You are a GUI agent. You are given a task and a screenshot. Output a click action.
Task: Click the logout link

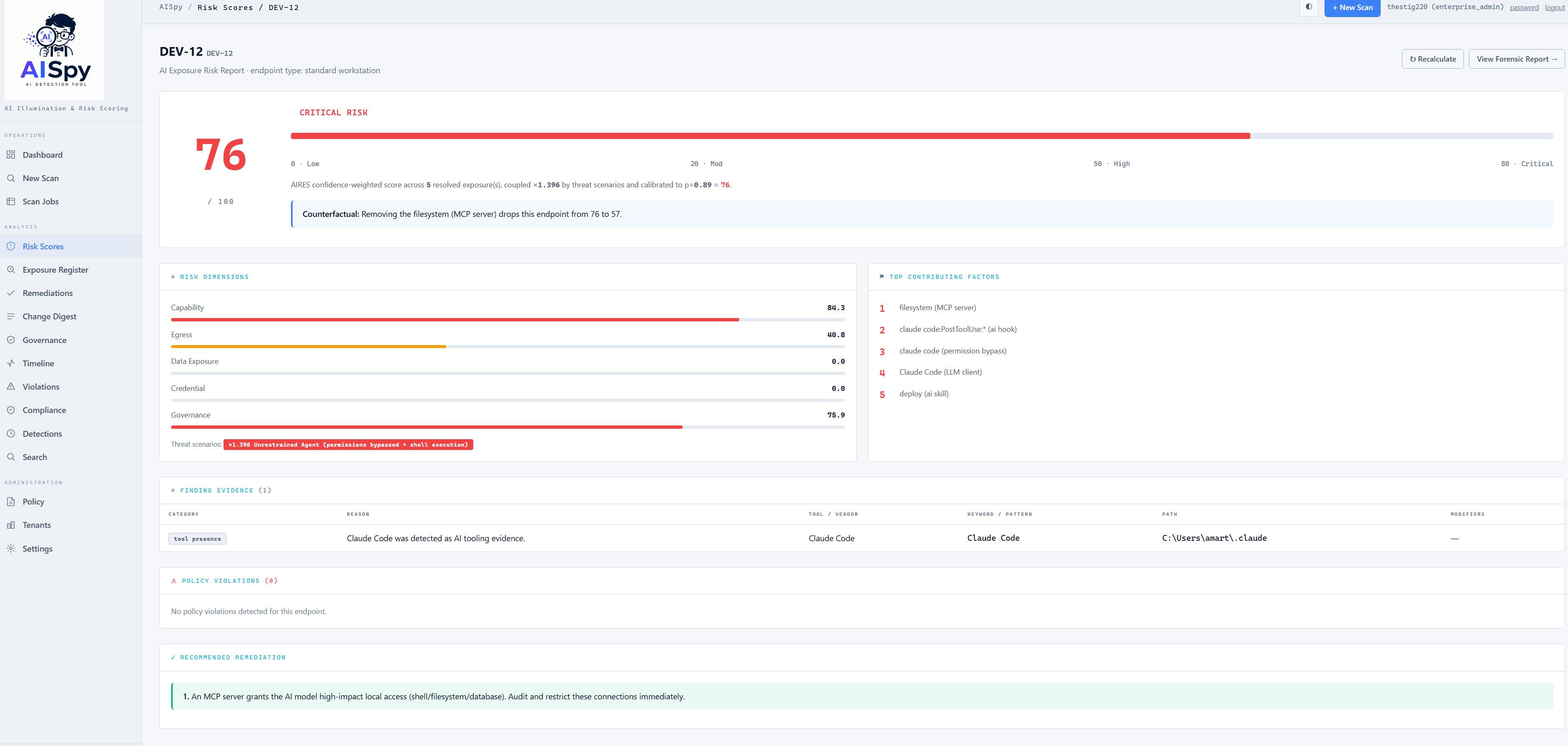point(1555,8)
